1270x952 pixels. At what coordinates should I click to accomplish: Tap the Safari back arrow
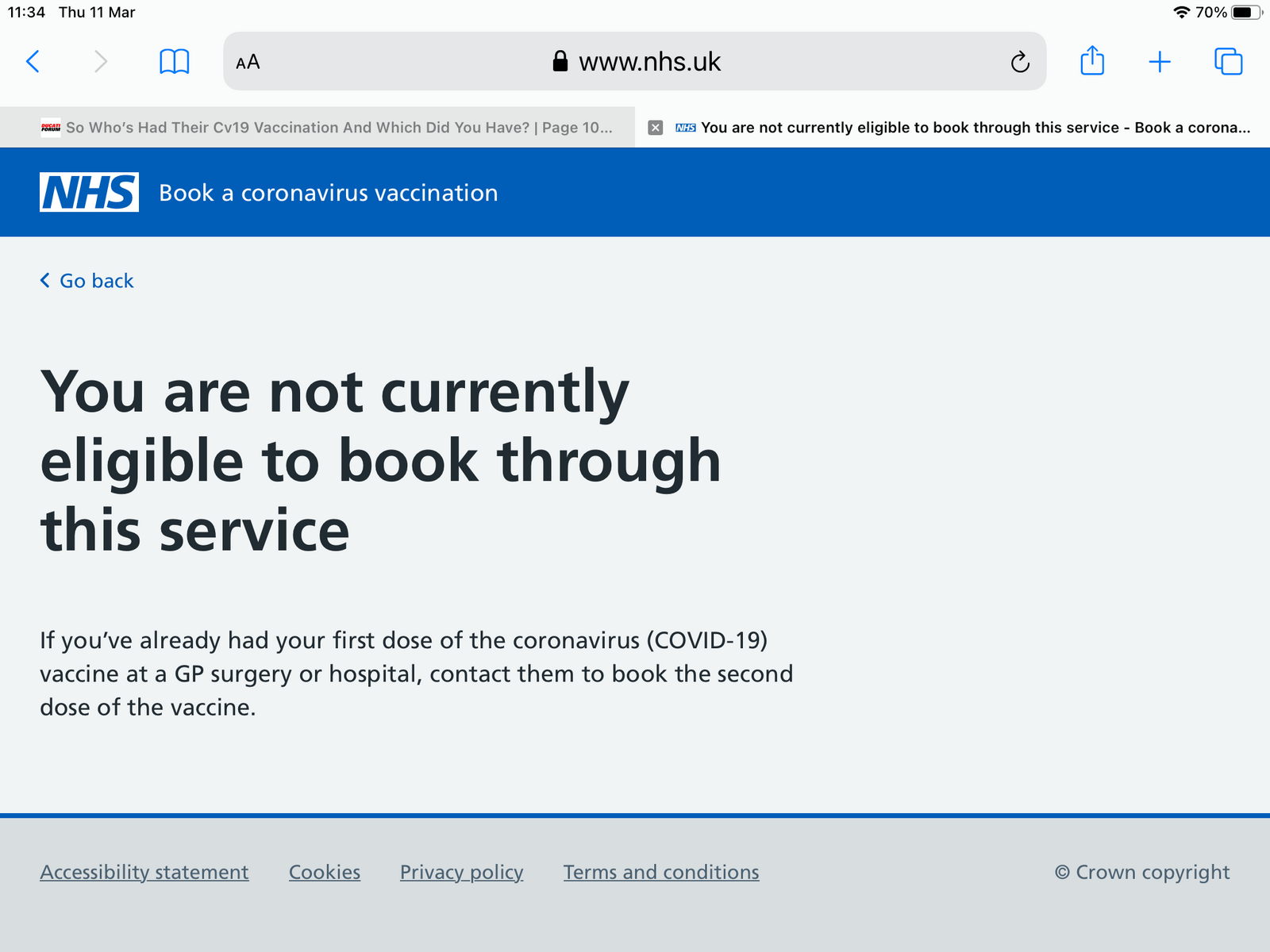(33, 61)
